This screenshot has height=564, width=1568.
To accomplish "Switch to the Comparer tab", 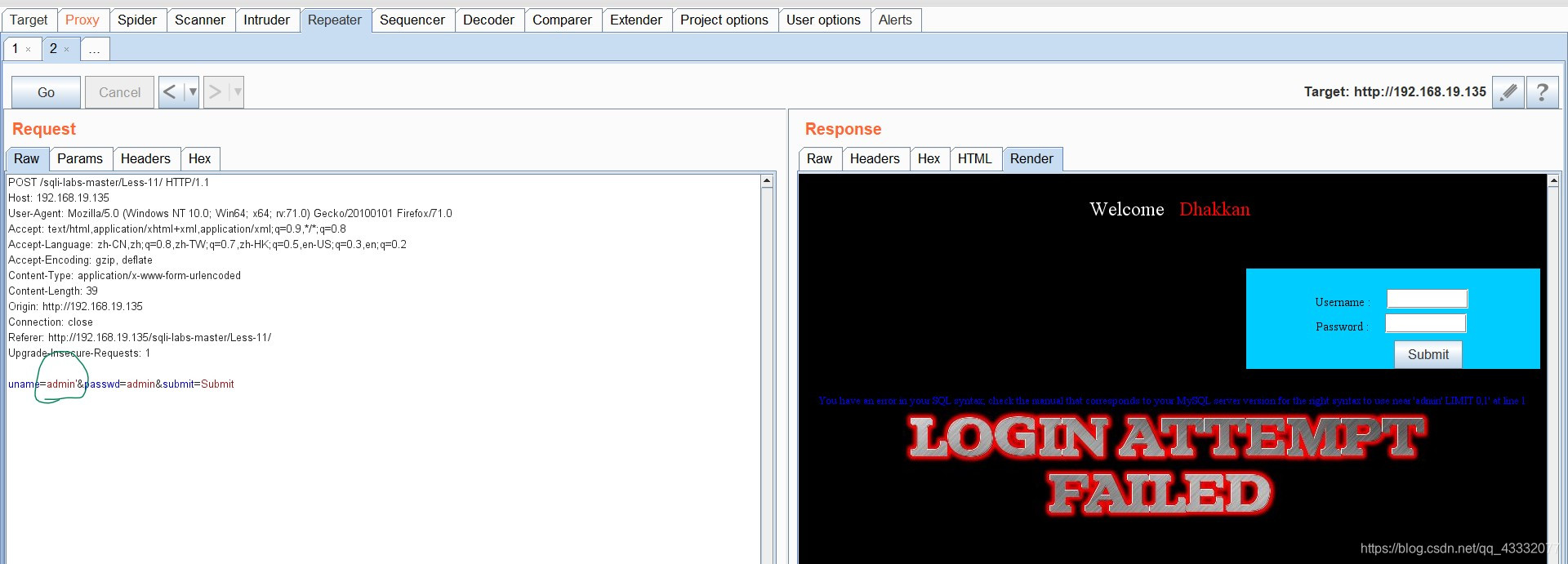I will pyautogui.click(x=562, y=20).
